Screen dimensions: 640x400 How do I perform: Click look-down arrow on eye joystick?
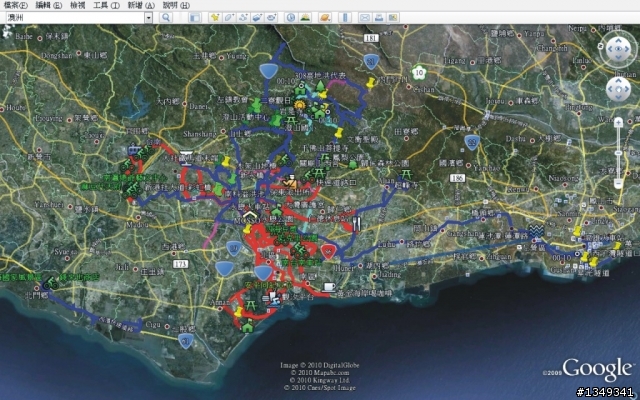coord(618,57)
